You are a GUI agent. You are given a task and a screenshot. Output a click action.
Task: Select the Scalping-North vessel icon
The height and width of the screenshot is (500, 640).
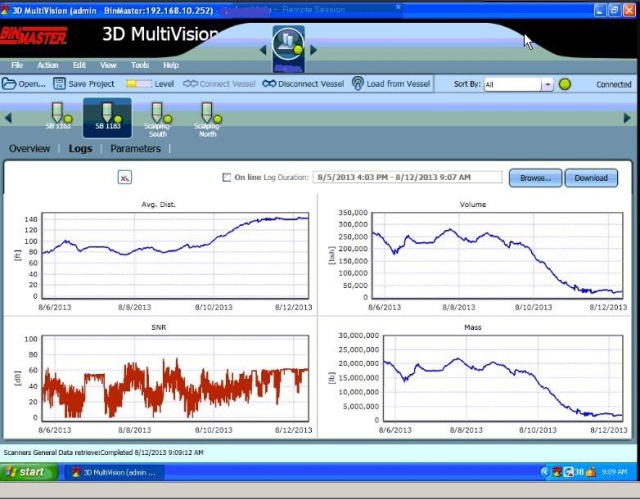pyautogui.click(x=208, y=120)
